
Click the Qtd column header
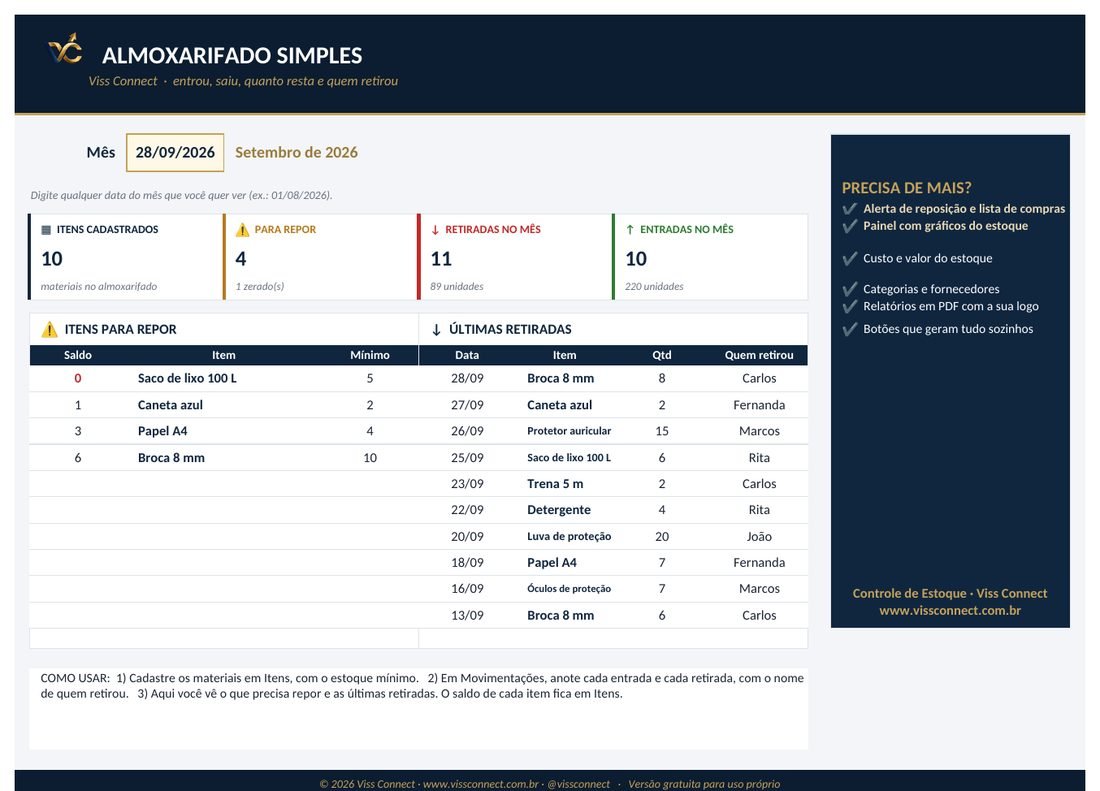pos(662,355)
